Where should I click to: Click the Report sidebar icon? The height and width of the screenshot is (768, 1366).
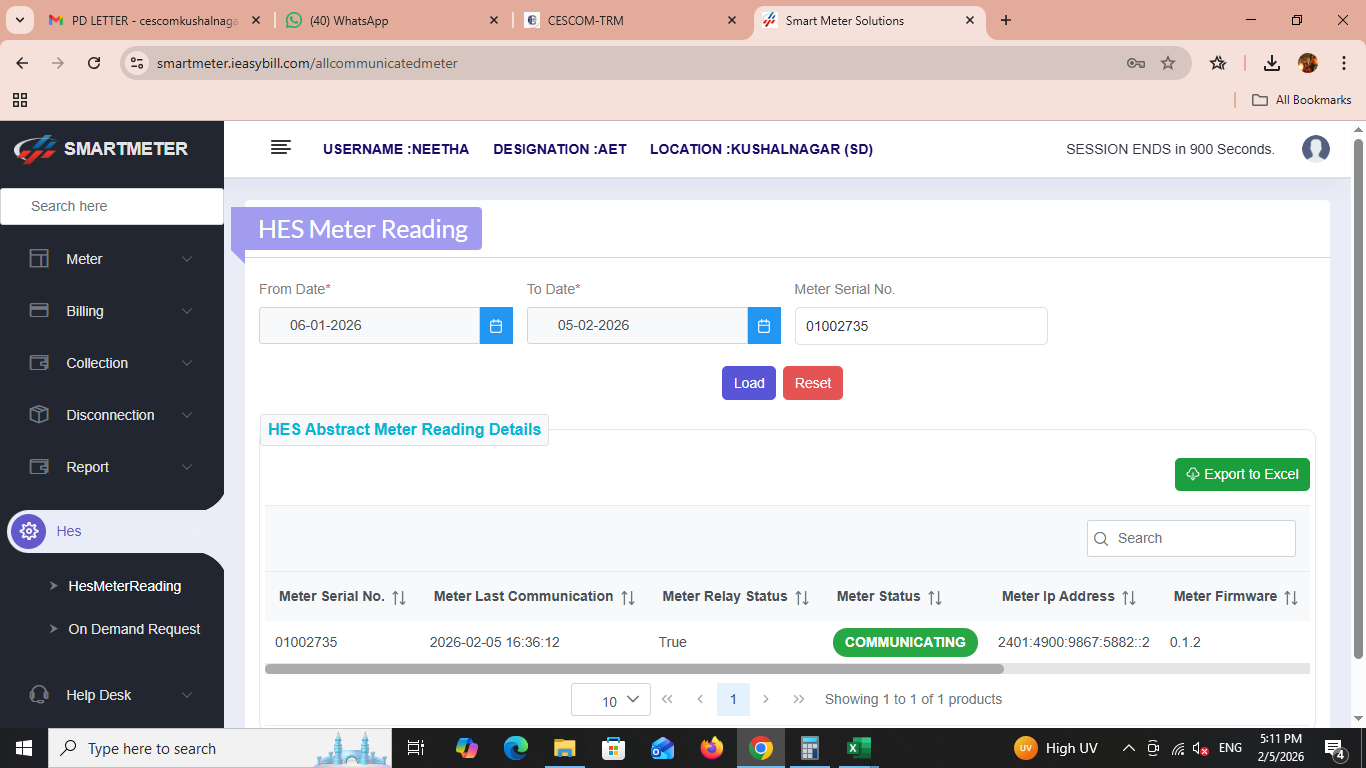pos(39,467)
